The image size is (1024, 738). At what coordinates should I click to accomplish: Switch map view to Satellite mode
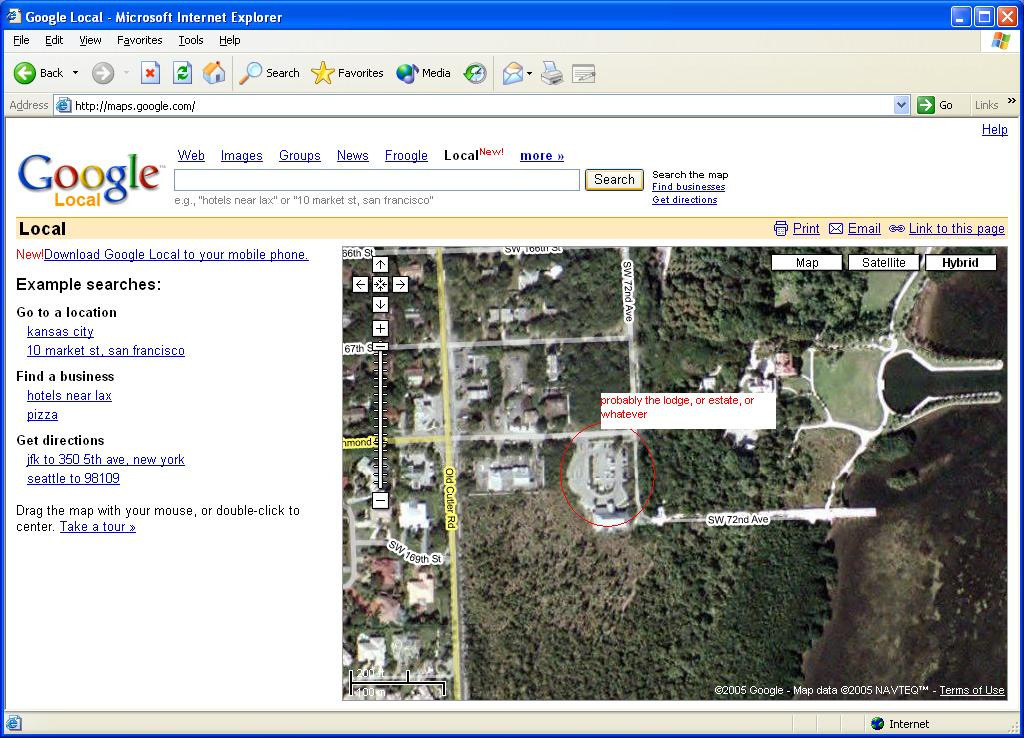pyautogui.click(x=884, y=263)
